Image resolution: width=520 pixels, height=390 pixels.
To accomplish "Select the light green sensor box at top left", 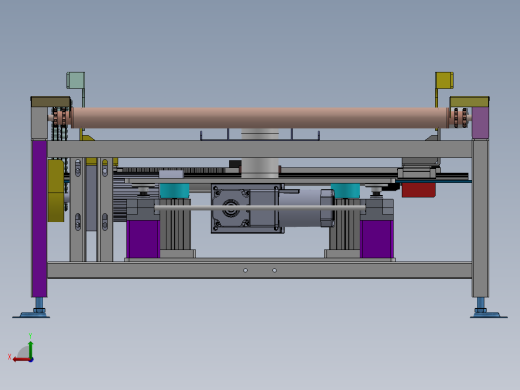I will (x=75, y=80).
